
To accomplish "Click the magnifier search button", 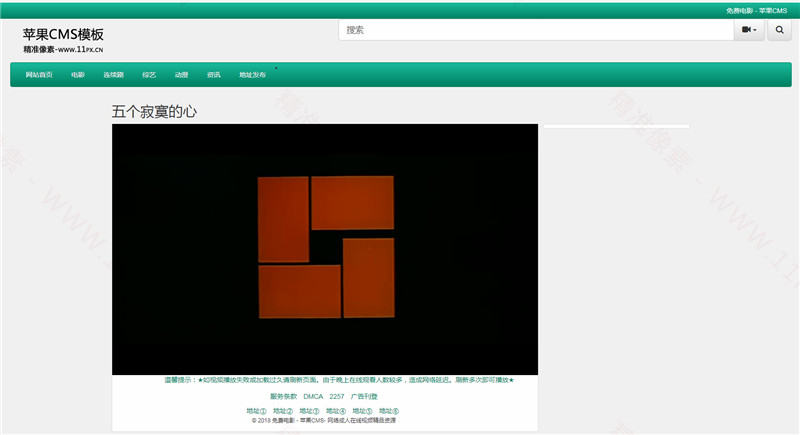I will [x=779, y=30].
